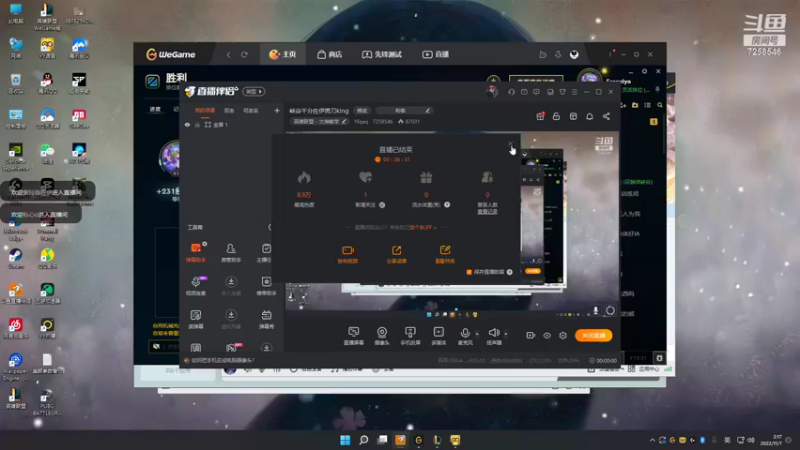Switch to the third scene tab
Screen dimensions: 800x450
point(251,110)
